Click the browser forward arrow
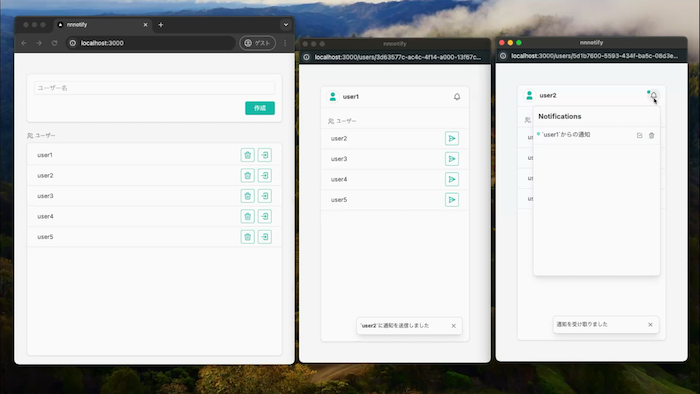This screenshot has height=394, width=700. click(x=39, y=43)
